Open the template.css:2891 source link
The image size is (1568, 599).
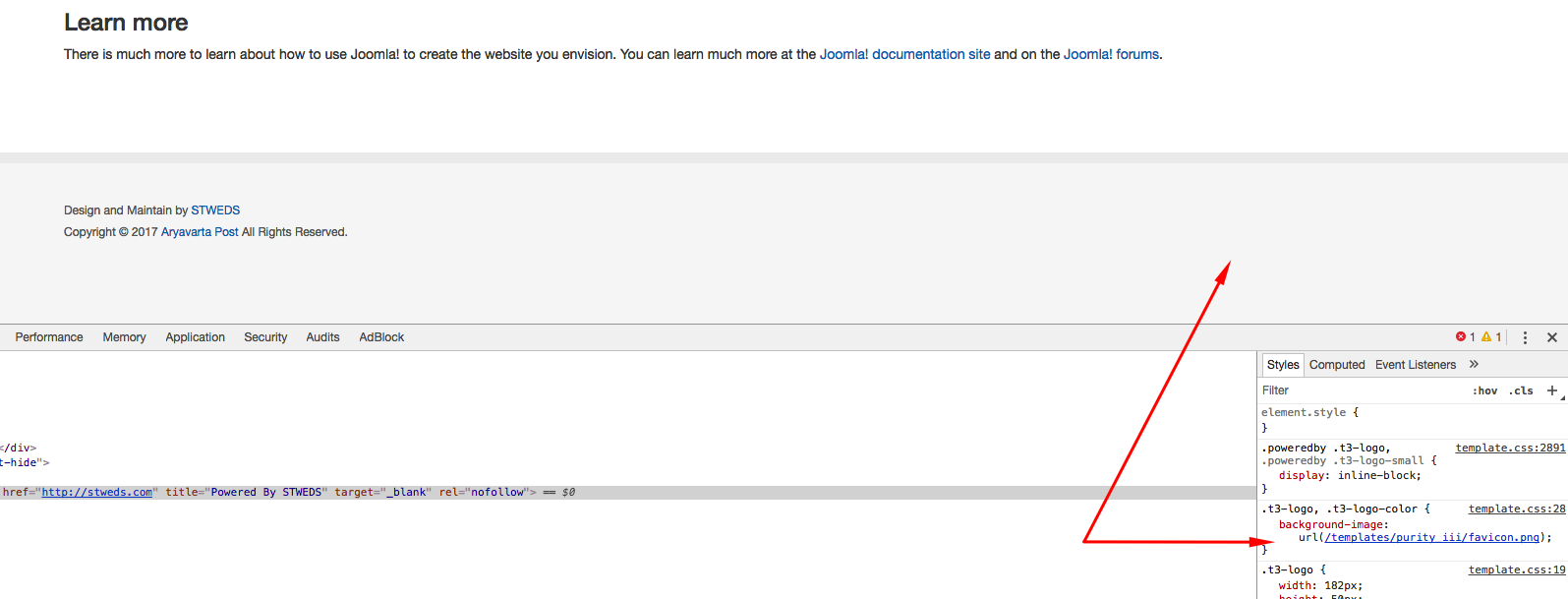[1510, 449]
